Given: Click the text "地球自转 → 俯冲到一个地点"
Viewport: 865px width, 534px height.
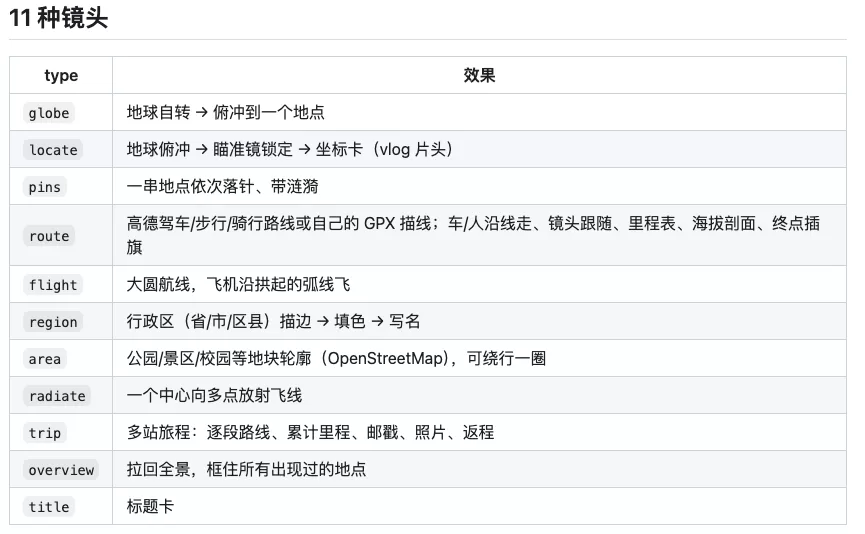Looking at the screenshot, I should (x=225, y=113).
